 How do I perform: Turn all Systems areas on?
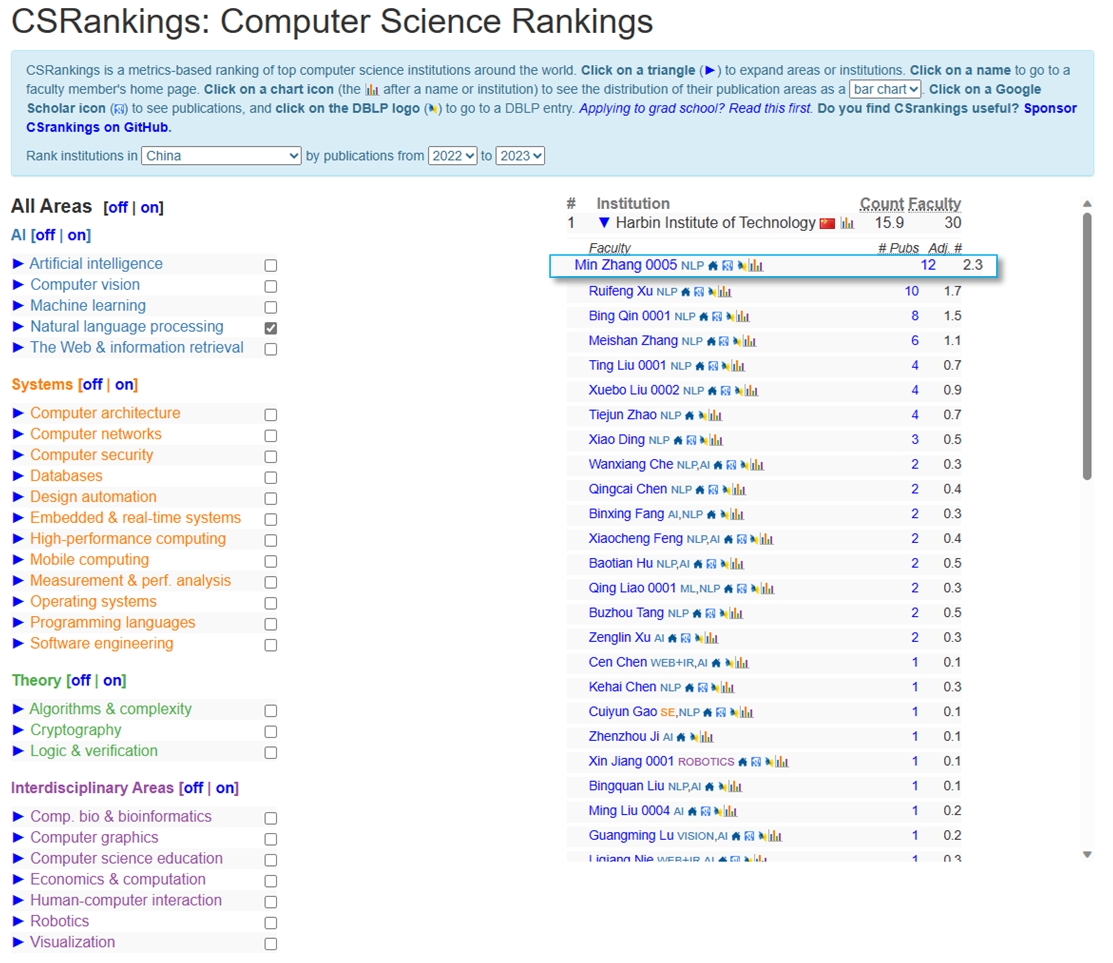(124, 385)
